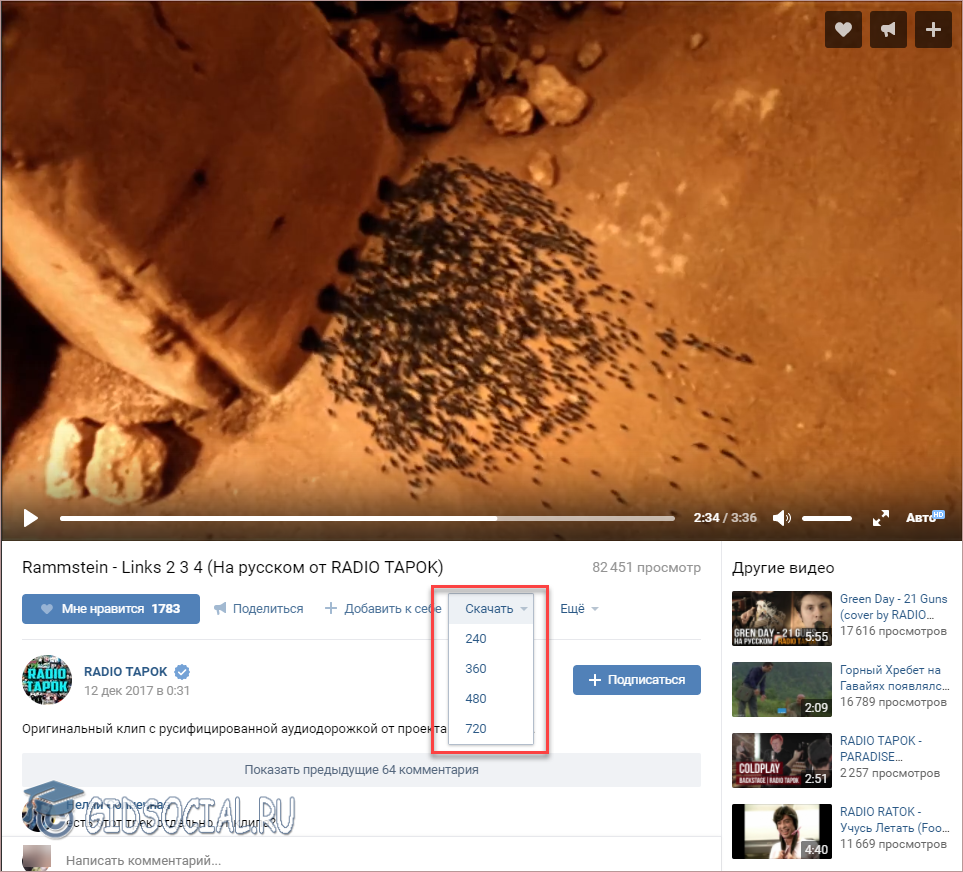
Task: Expand the Ещё menu
Action: [579, 609]
